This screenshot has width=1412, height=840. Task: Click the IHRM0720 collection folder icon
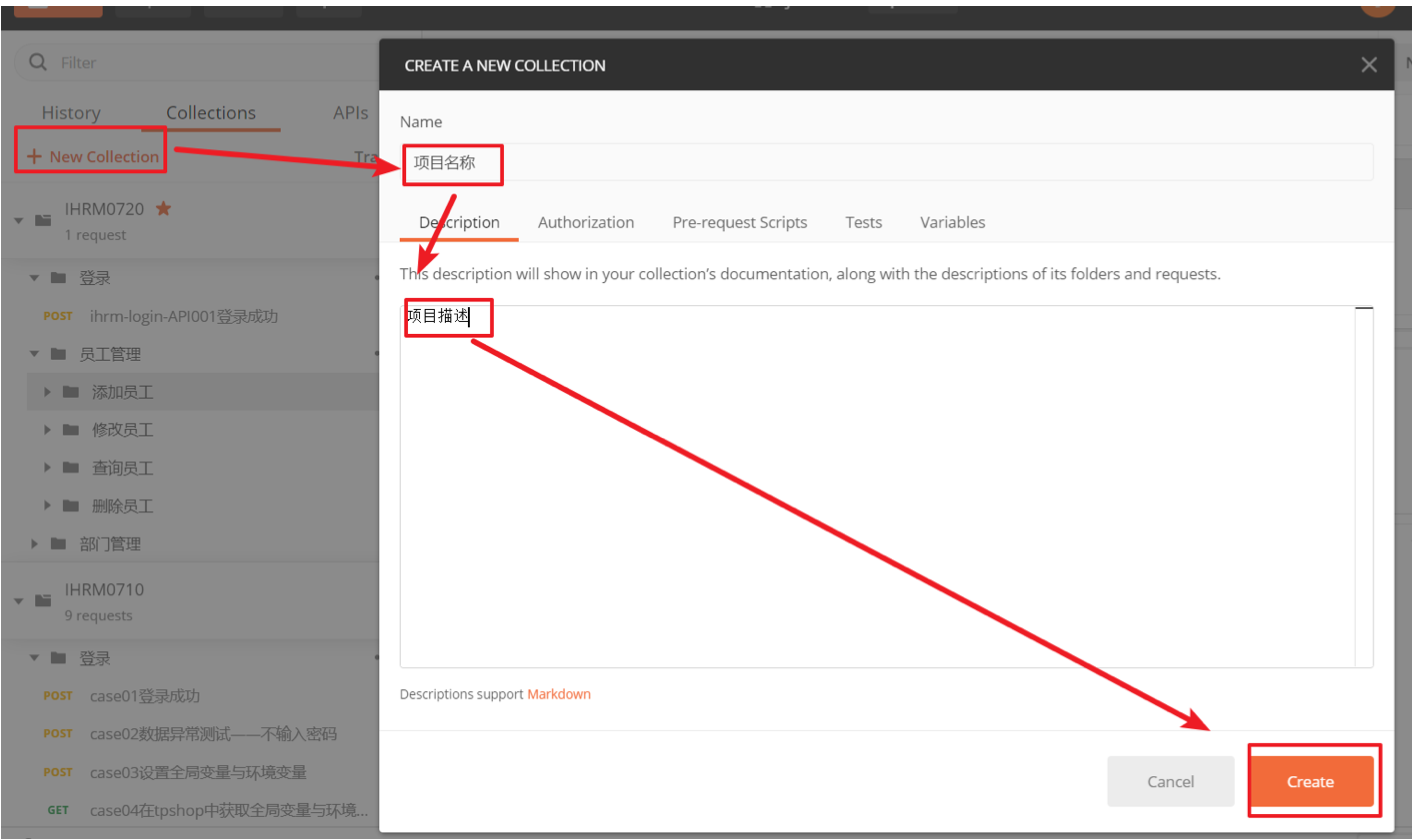43,220
